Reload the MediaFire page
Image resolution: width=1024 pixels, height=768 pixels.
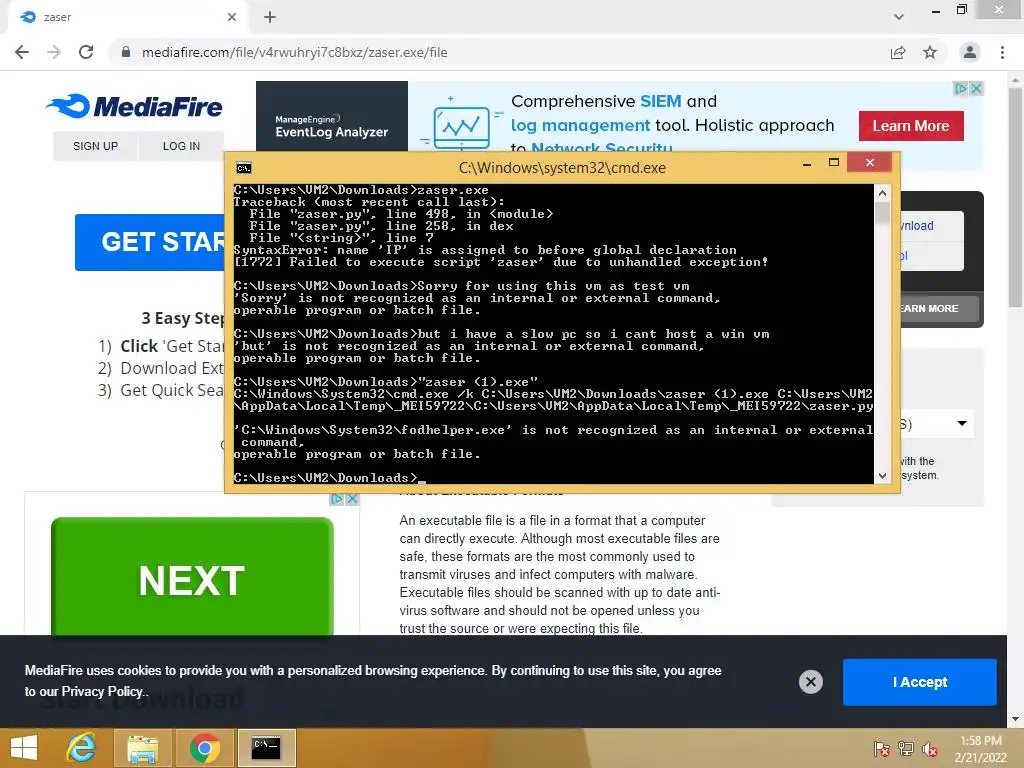pos(86,52)
